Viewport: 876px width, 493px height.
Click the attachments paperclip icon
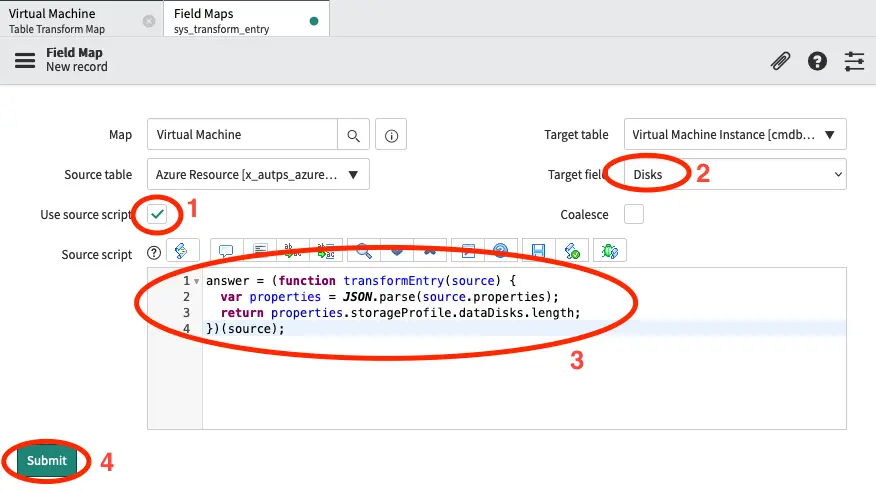click(x=780, y=61)
